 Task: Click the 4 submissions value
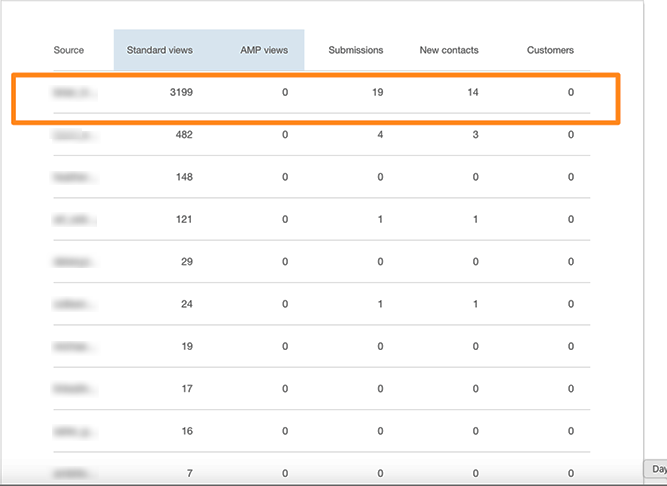(x=381, y=134)
